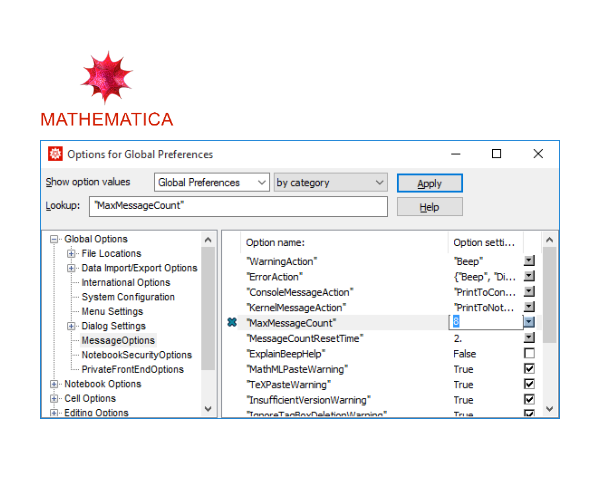The width and height of the screenshot is (600, 477).
Task: Enable the ExplainBeepHelp checkbox
Action: click(529, 353)
